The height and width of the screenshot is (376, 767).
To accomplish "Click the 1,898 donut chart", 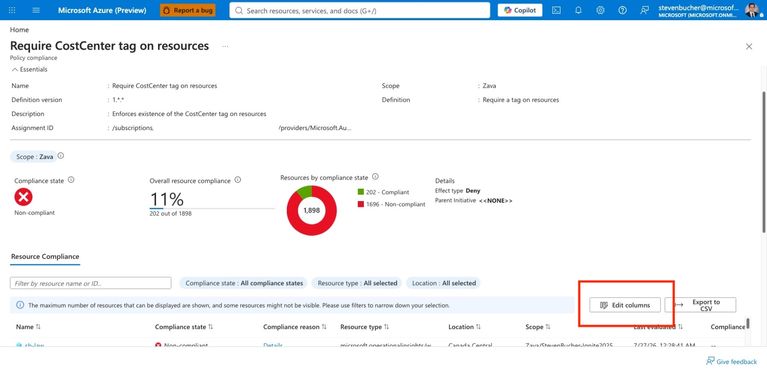I will 312,210.
